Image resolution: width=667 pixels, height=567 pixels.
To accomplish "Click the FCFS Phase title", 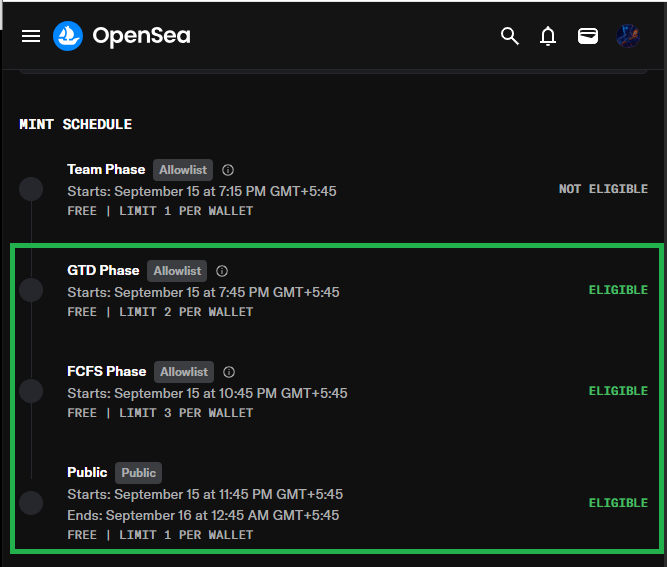I will tap(106, 371).
